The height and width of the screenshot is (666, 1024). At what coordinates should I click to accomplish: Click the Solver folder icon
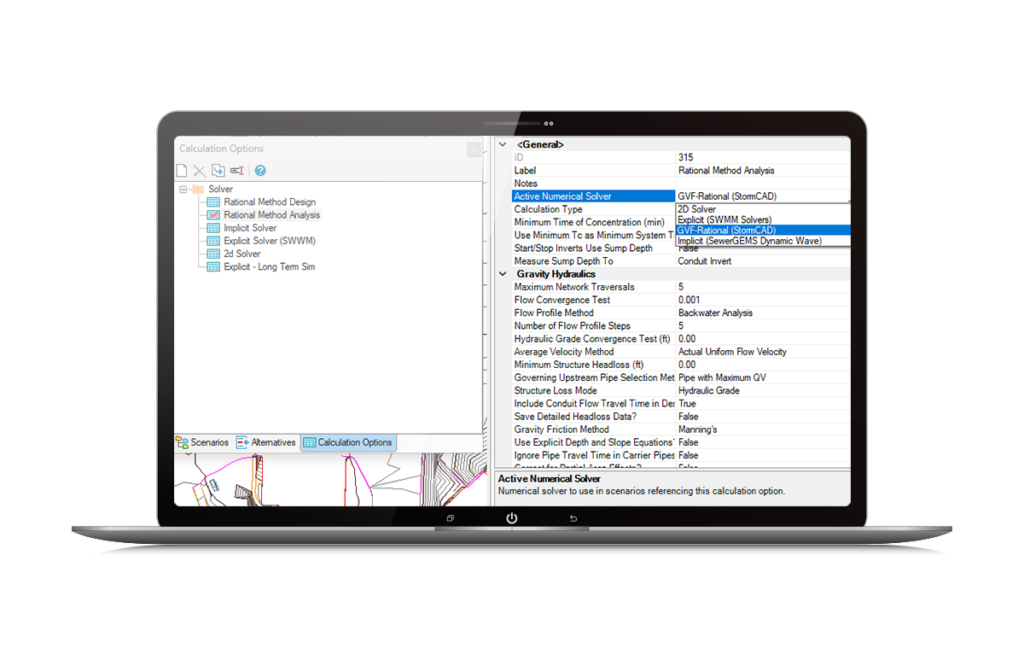tap(200, 188)
